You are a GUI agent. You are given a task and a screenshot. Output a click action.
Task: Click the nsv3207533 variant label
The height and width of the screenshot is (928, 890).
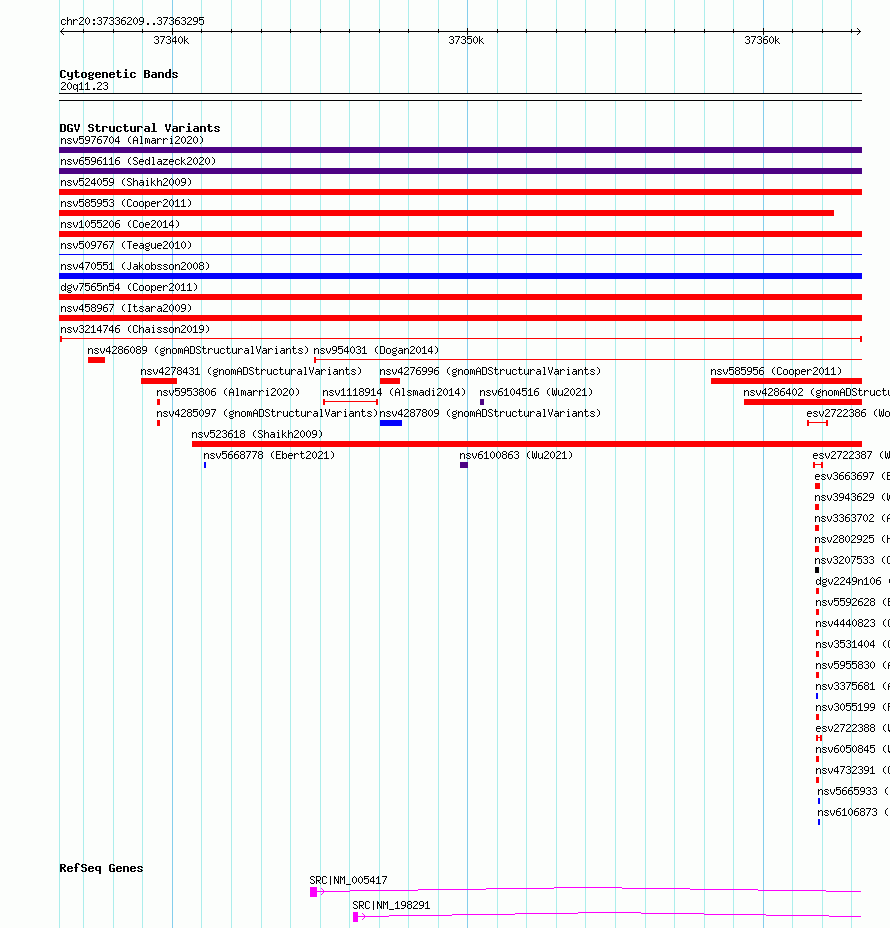coord(852,560)
